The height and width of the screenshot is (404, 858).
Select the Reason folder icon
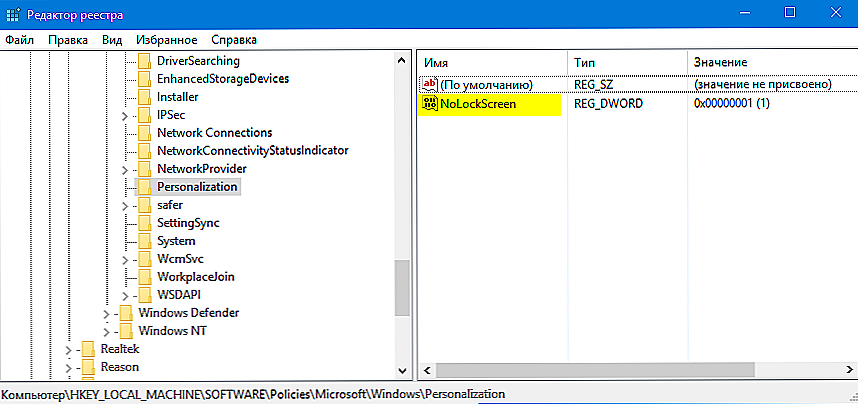pyautogui.click(x=88, y=367)
